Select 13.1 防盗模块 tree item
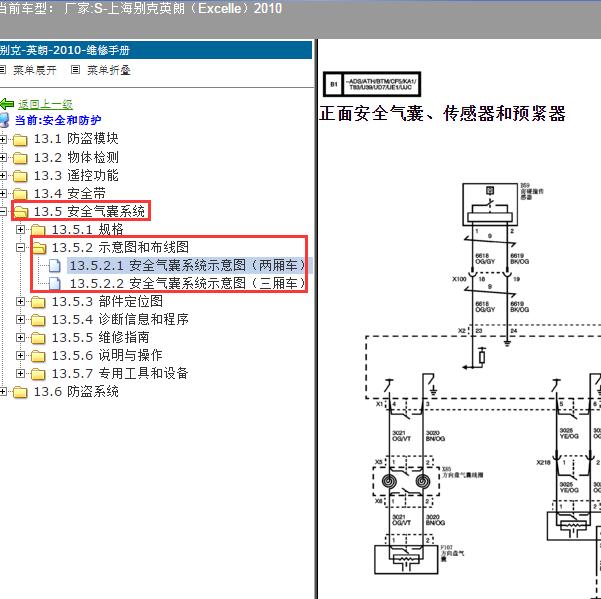The width and height of the screenshot is (601, 599). coord(76,139)
